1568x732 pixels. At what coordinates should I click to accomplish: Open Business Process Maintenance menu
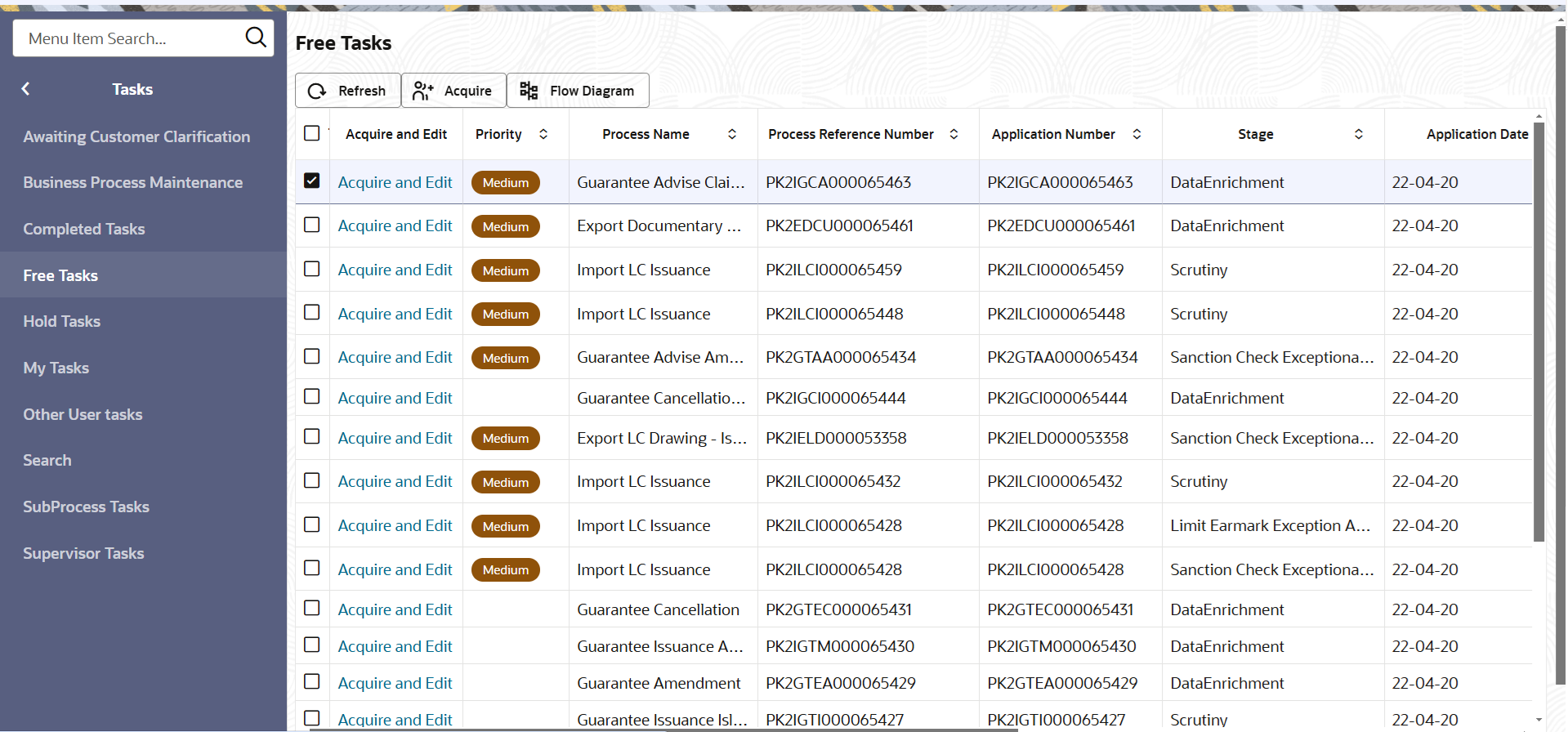[132, 182]
